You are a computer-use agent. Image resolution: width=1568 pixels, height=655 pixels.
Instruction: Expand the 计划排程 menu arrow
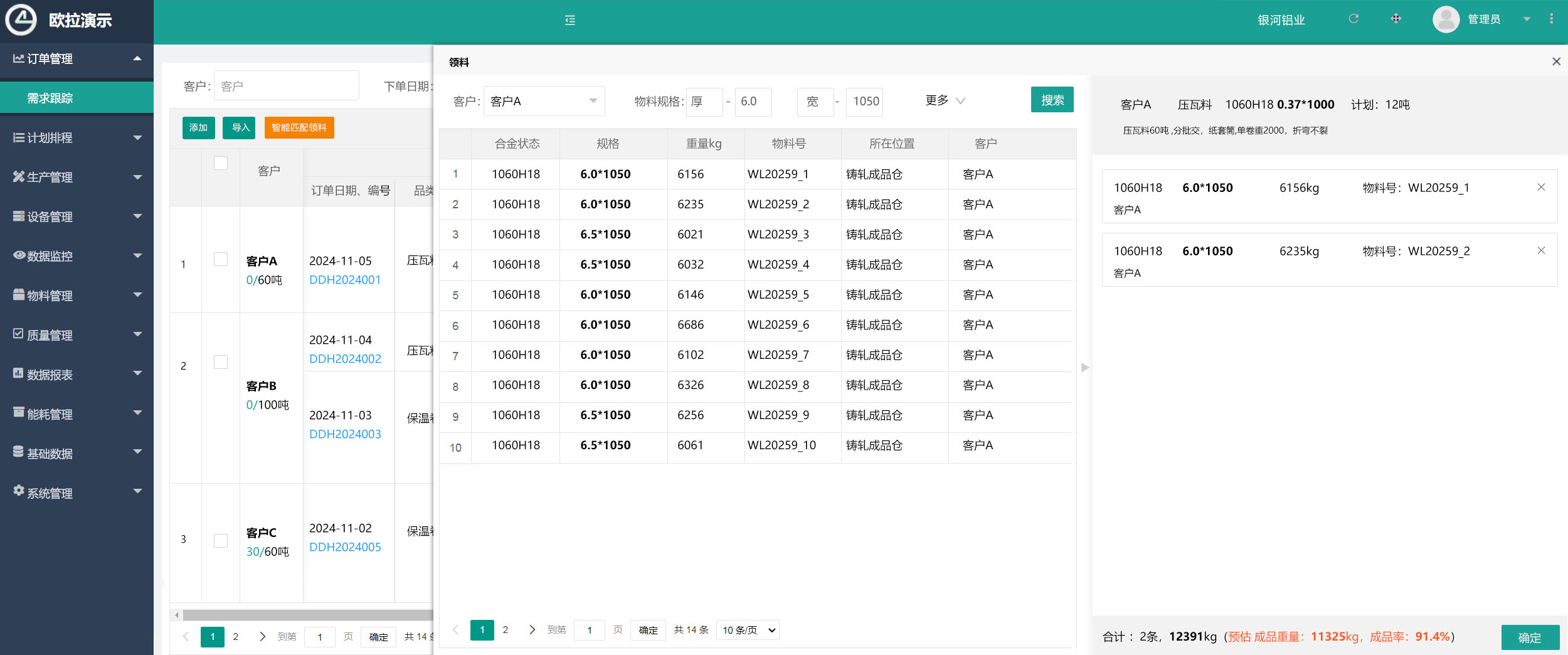(137, 137)
